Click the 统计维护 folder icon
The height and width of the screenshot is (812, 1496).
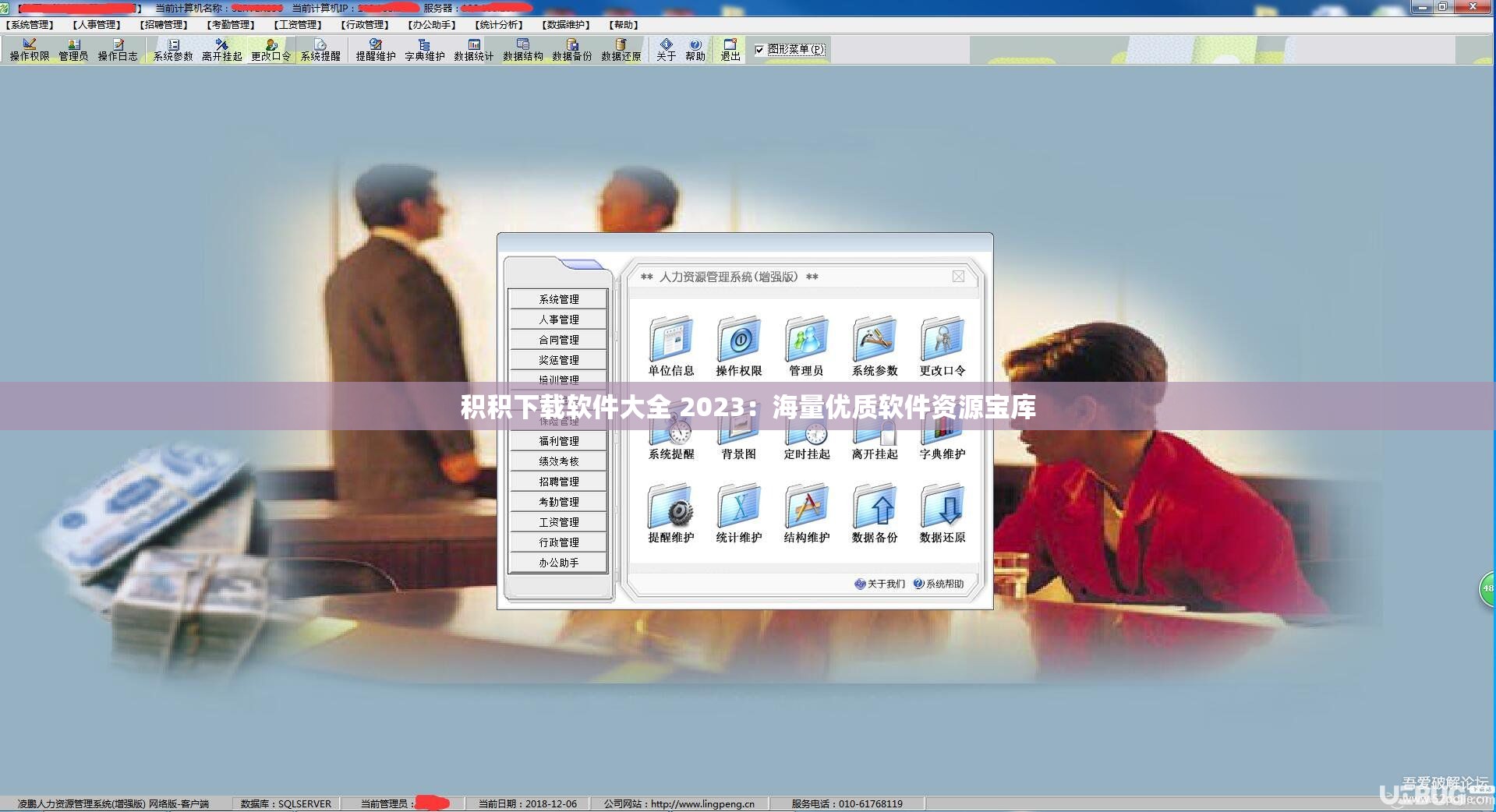pos(739,513)
